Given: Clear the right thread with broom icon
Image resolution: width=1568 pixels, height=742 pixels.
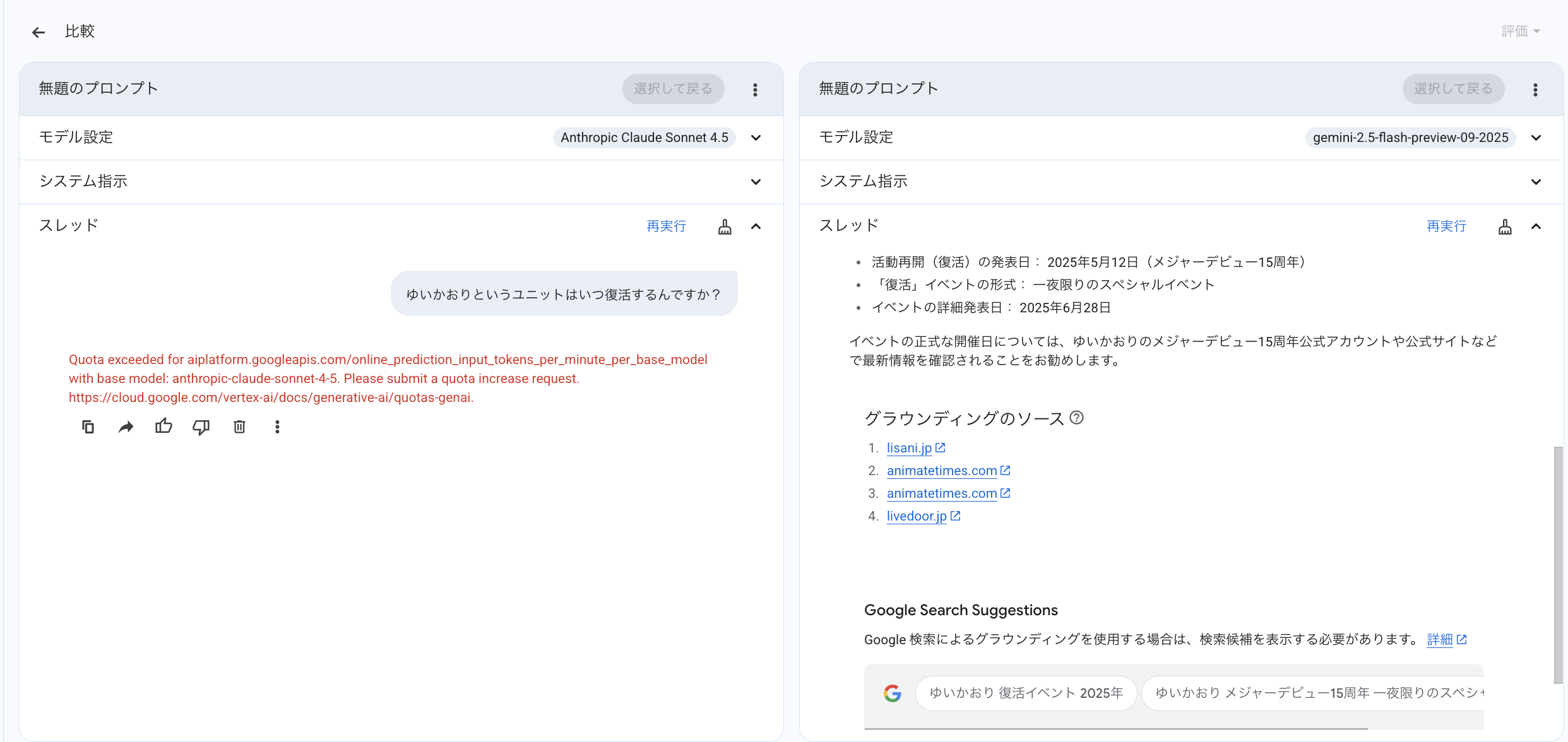Looking at the screenshot, I should click(x=1505, y=227).
